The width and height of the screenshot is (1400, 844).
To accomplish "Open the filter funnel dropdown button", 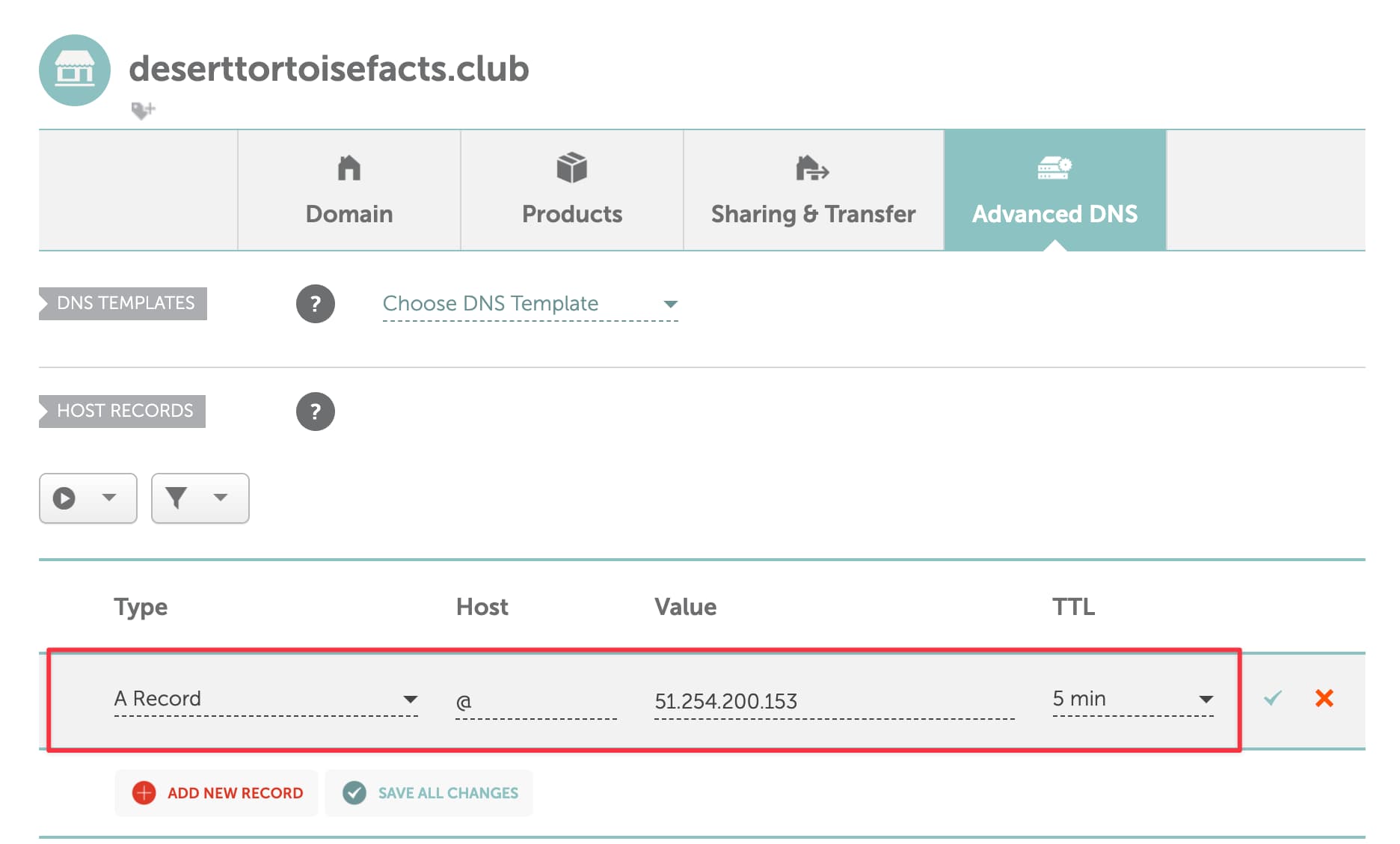I will coord(200,498).
